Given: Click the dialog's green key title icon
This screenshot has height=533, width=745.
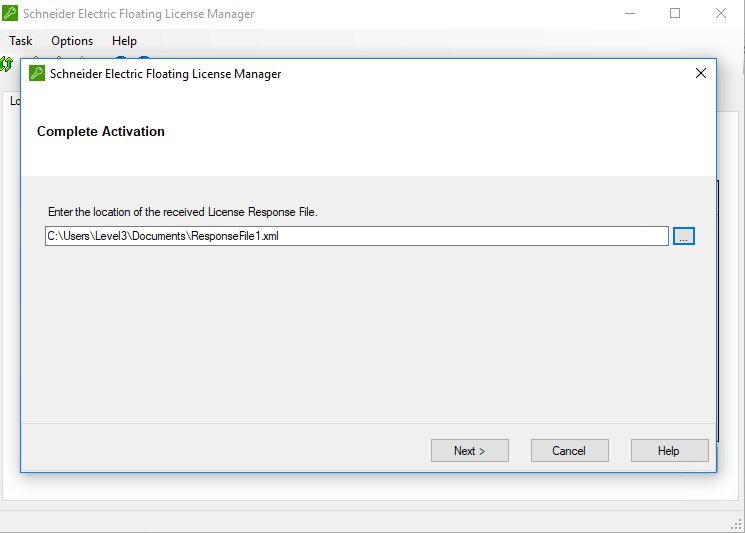Looking at the screenshot, I should (37, 73).
